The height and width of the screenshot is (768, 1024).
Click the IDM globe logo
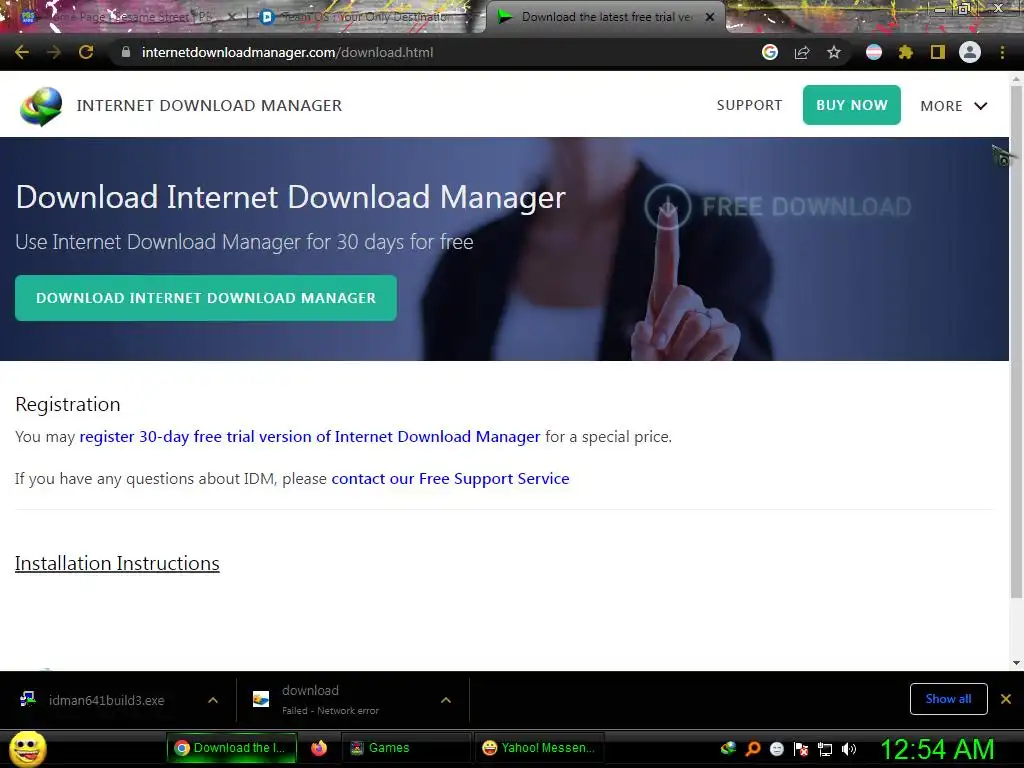(41, 106)
